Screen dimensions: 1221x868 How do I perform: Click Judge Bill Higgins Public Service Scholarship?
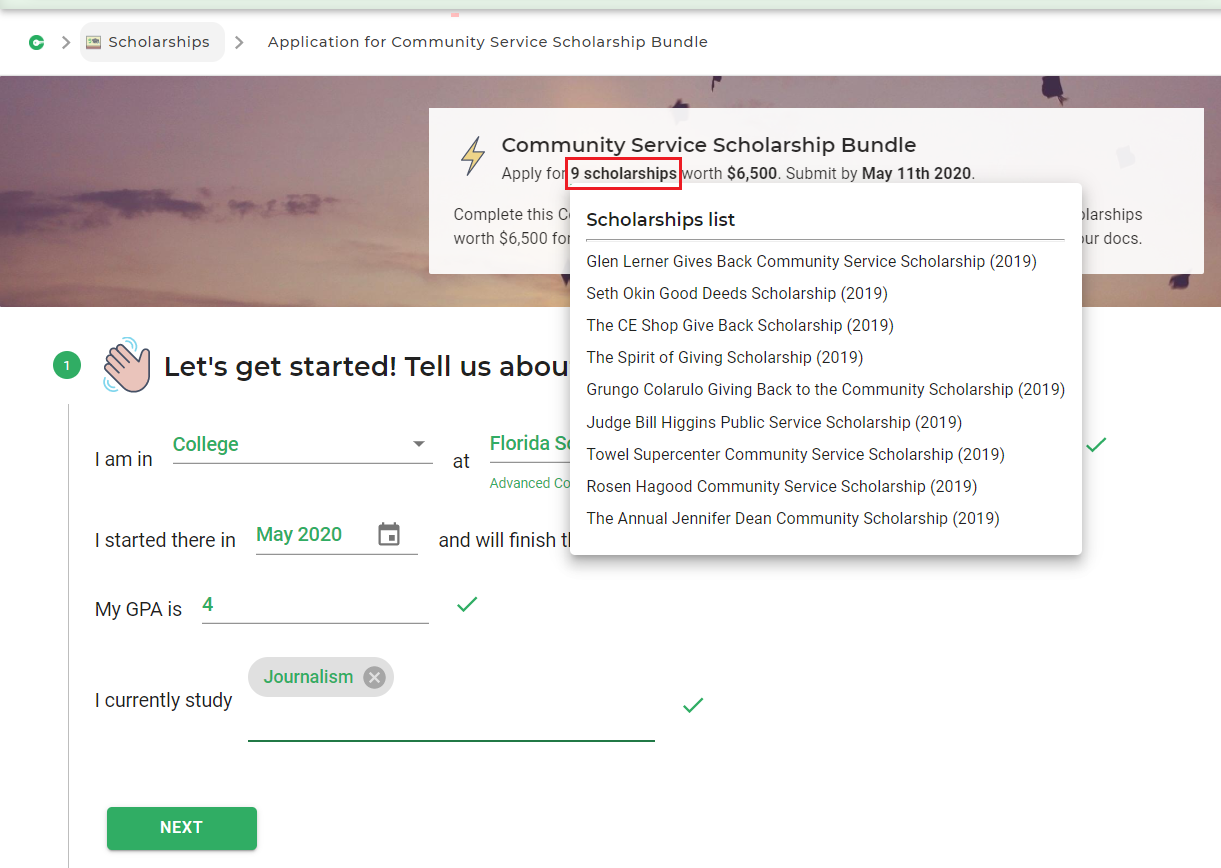pyautogui.click(x=773, y=423)
